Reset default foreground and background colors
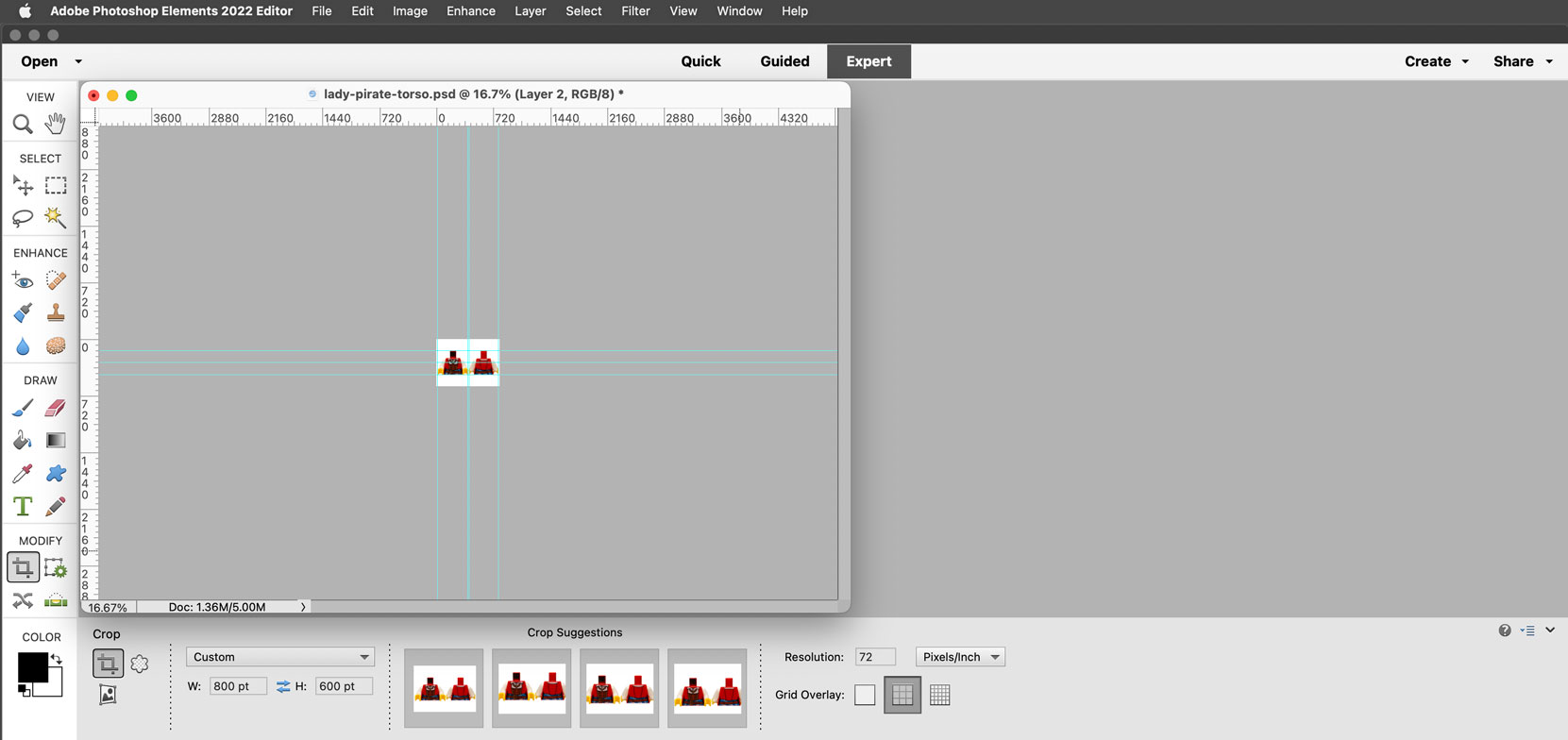 (x=25, y=691)
